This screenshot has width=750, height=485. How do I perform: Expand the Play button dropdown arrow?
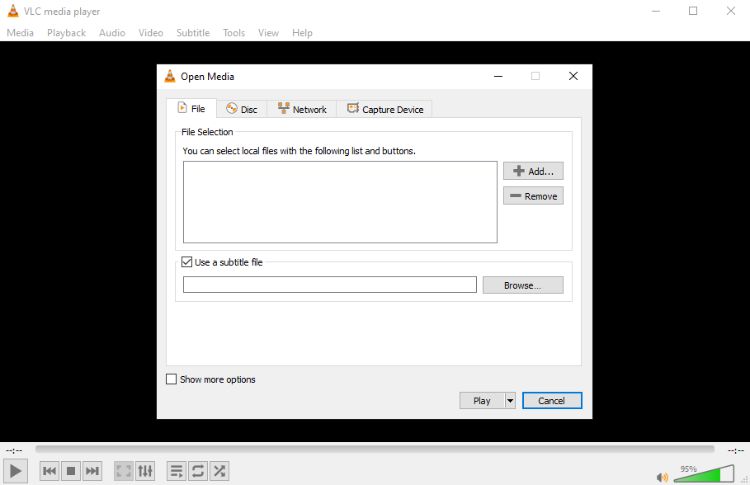pos(510,401)
